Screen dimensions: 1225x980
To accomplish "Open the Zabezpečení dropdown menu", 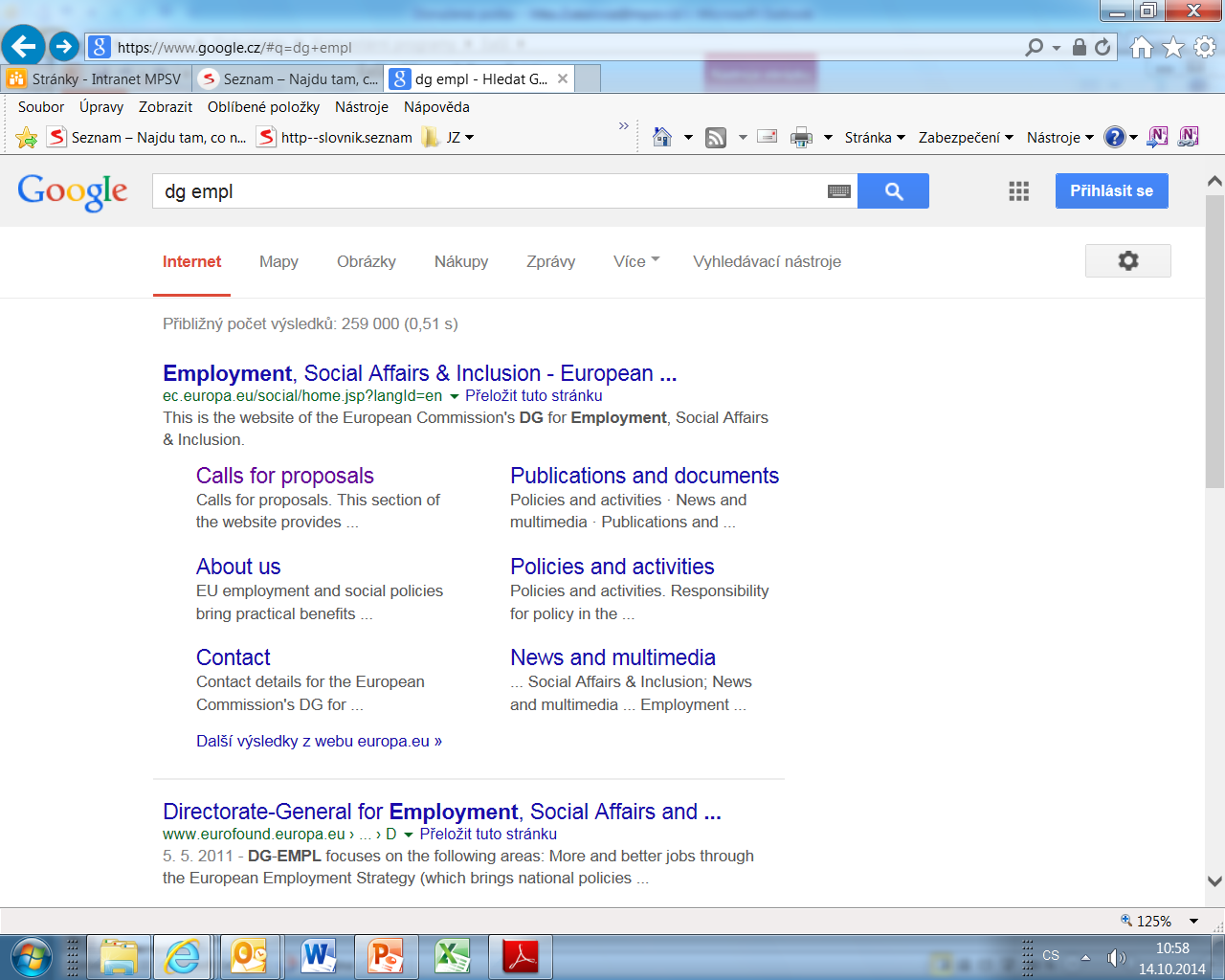I will coord(966,138).
